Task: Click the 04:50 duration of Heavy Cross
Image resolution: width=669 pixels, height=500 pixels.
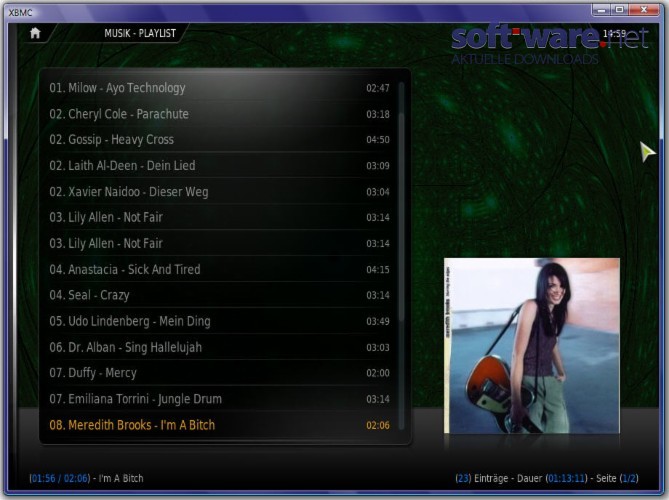Action: pos(378,140)
